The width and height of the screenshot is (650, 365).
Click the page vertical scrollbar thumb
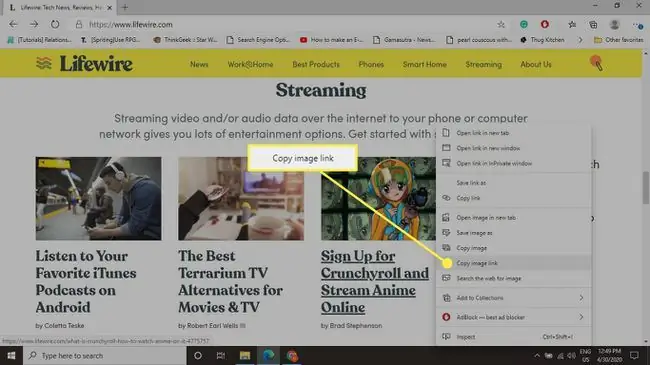pyautogui.click(x=645, y=187)
